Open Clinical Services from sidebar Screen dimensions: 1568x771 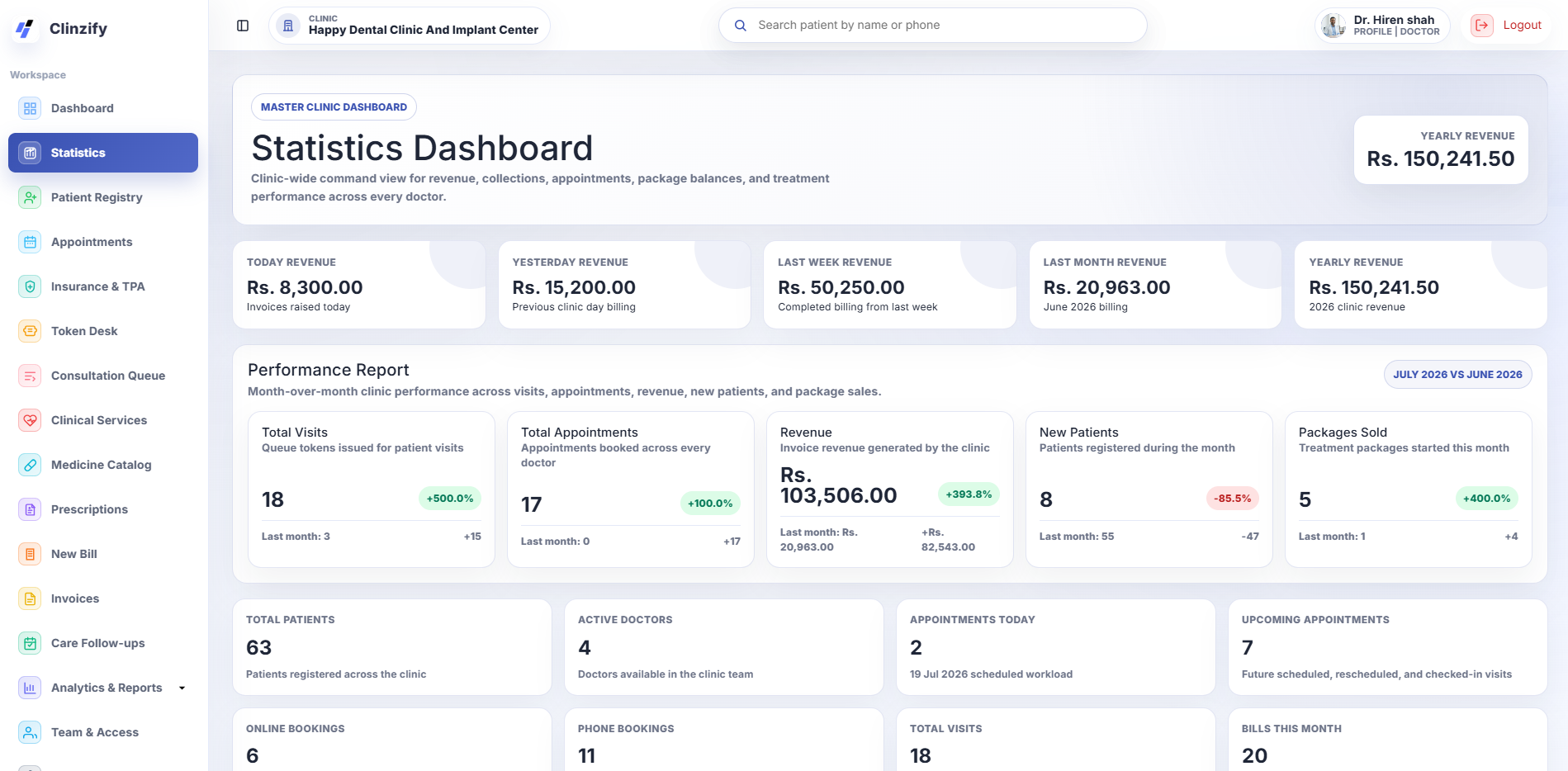pos(103,420)
